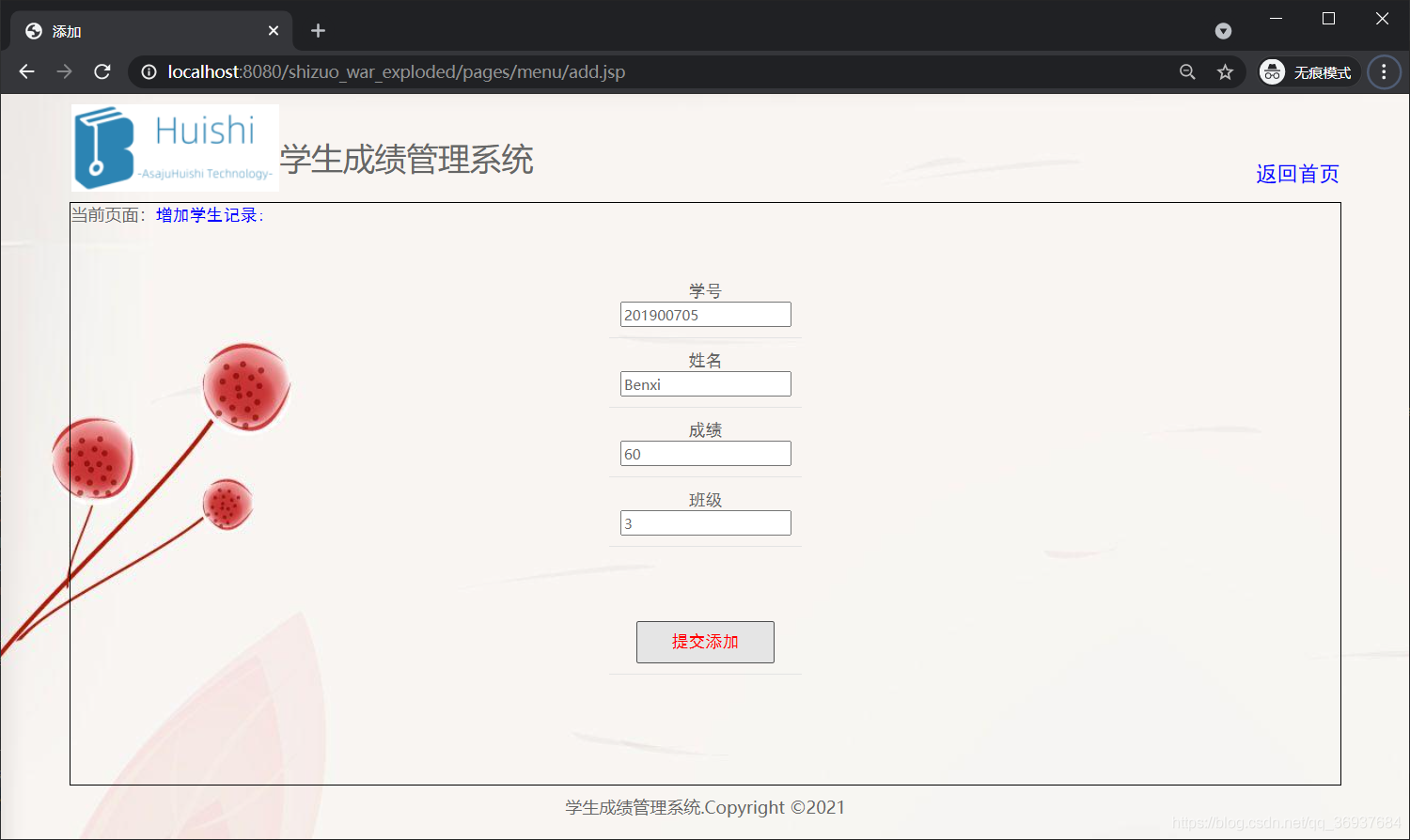
Task: Click the 学号 label text
Action: click(x=705, y=291)
